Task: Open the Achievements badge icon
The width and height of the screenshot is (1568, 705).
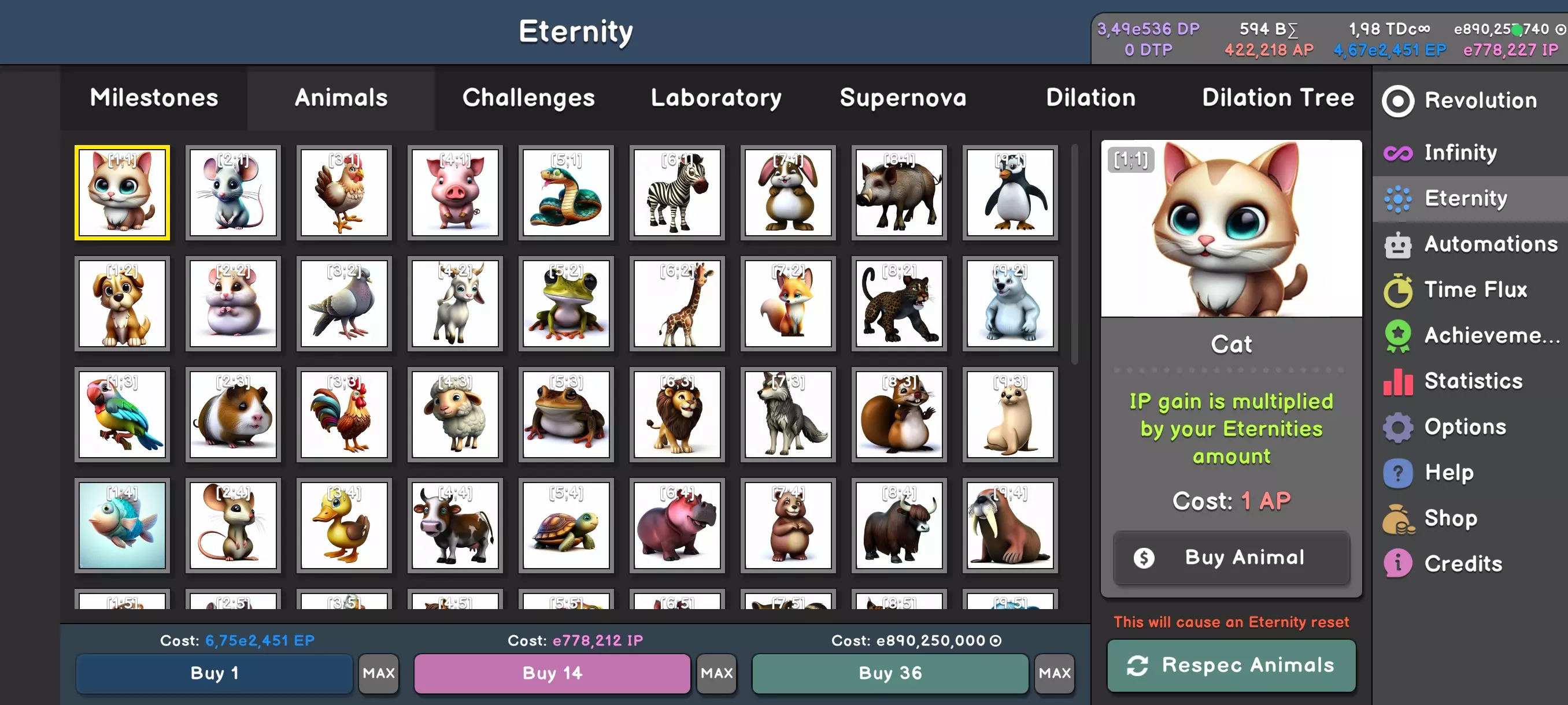Action: 1397,336
